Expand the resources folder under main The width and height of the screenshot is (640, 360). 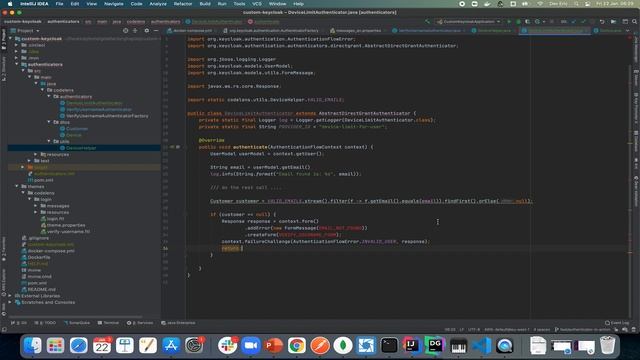click(x=36, y=154)
